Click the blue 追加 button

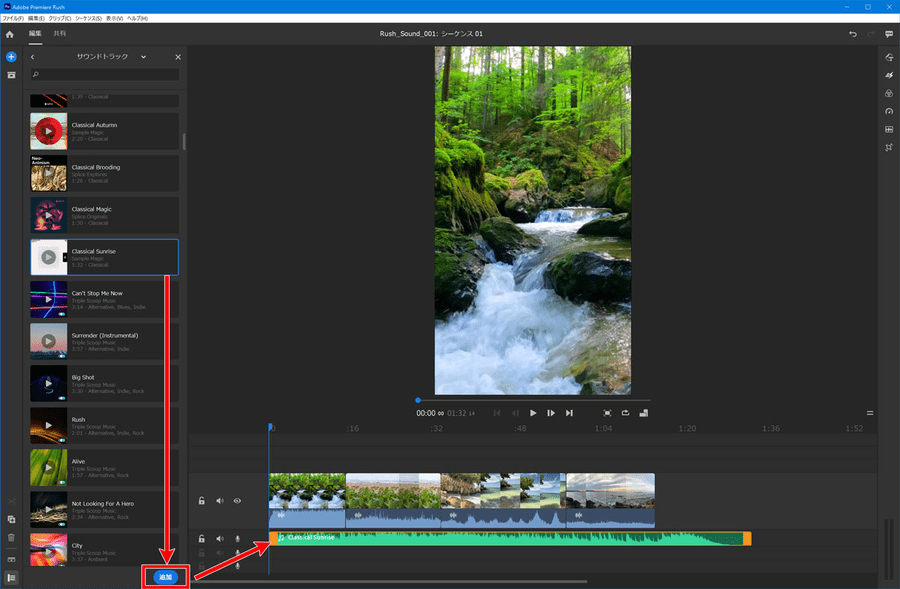(165, 577)
